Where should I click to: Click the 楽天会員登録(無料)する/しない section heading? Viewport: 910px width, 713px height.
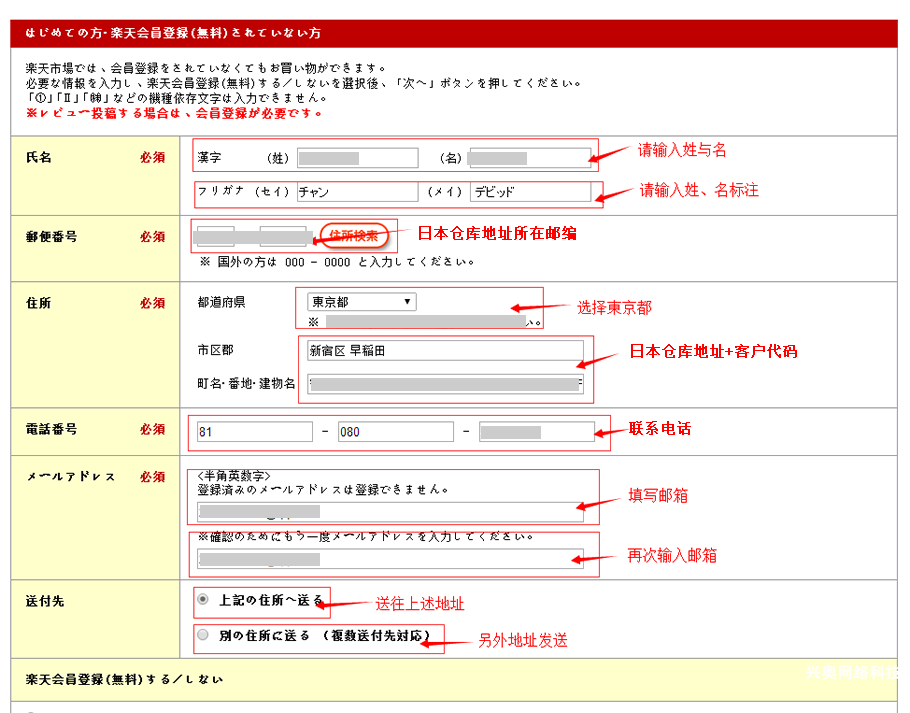click(125, 679)
